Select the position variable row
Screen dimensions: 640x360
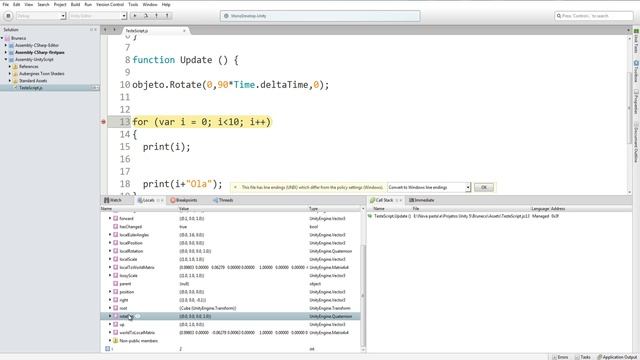(x=230, y=292)
